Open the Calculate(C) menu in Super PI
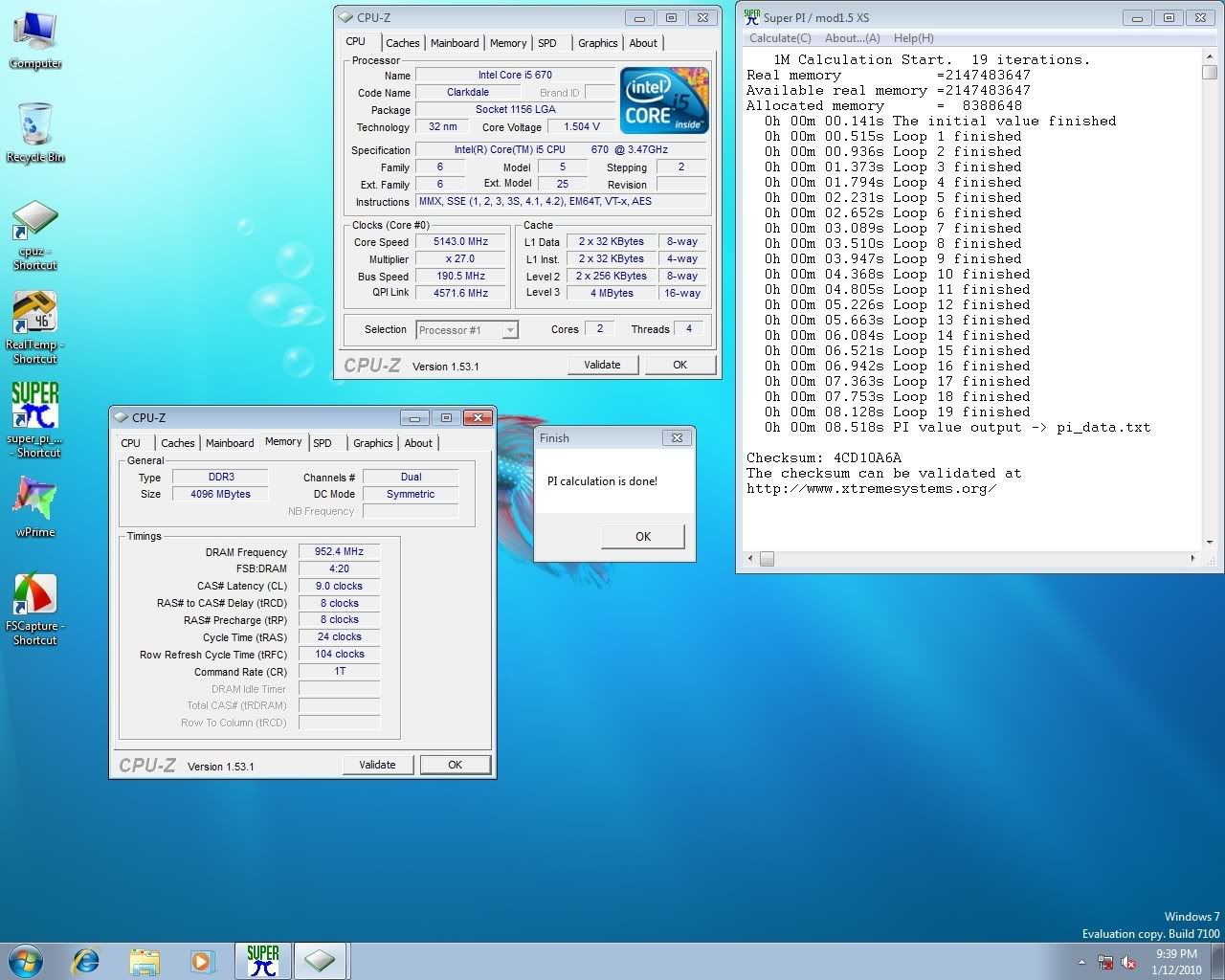The image size is (1225, 980). [x=780, y=38]
